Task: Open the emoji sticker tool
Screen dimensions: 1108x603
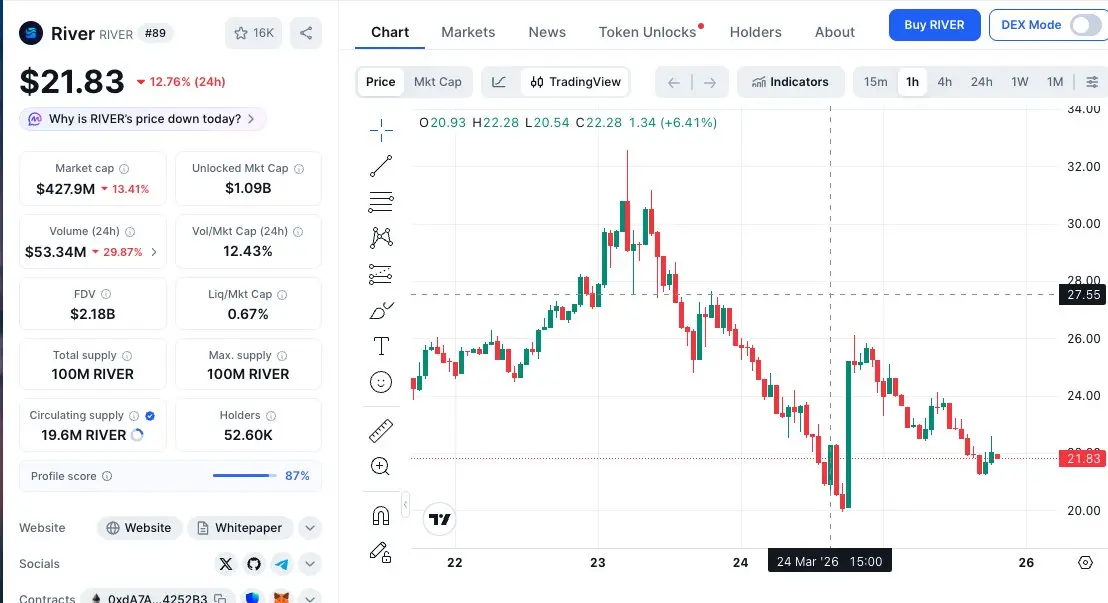Action: 381,381
